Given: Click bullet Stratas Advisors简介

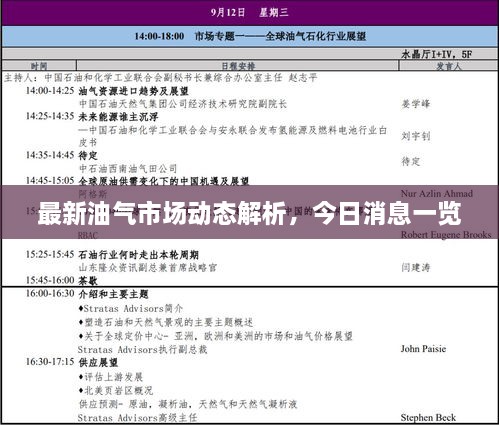Looking at the screenshot, I should click(131, 308).
